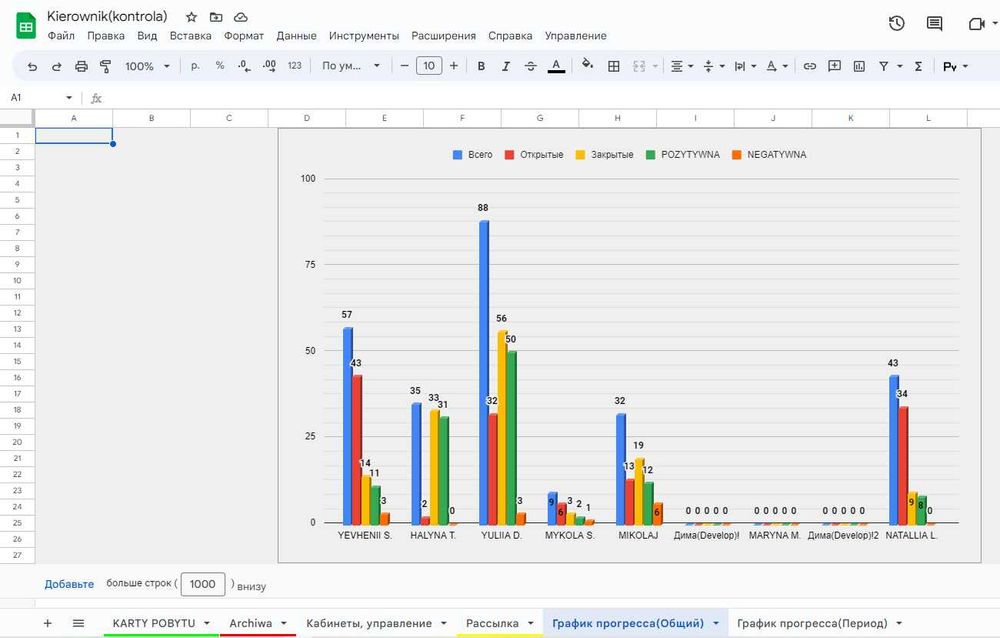Switch to KARTY POBYTU tab

154,623
